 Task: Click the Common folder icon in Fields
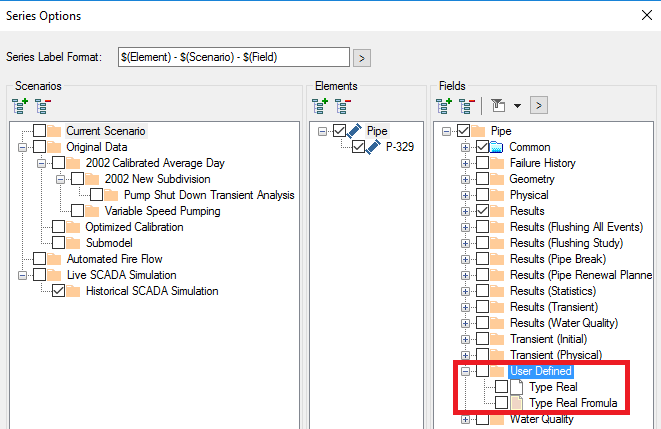pos(497,147)
